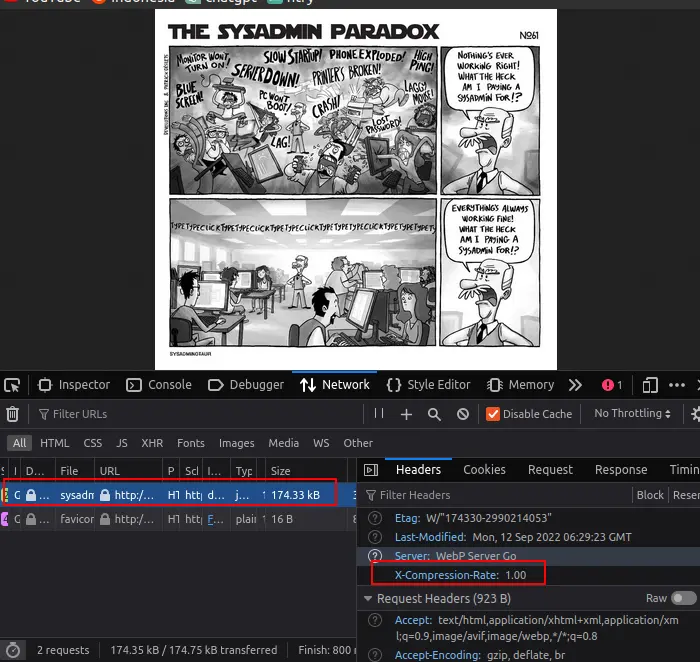This screenshot has width=700, height=662.
Task: Filter requests by WS
Action: (321, 443)
